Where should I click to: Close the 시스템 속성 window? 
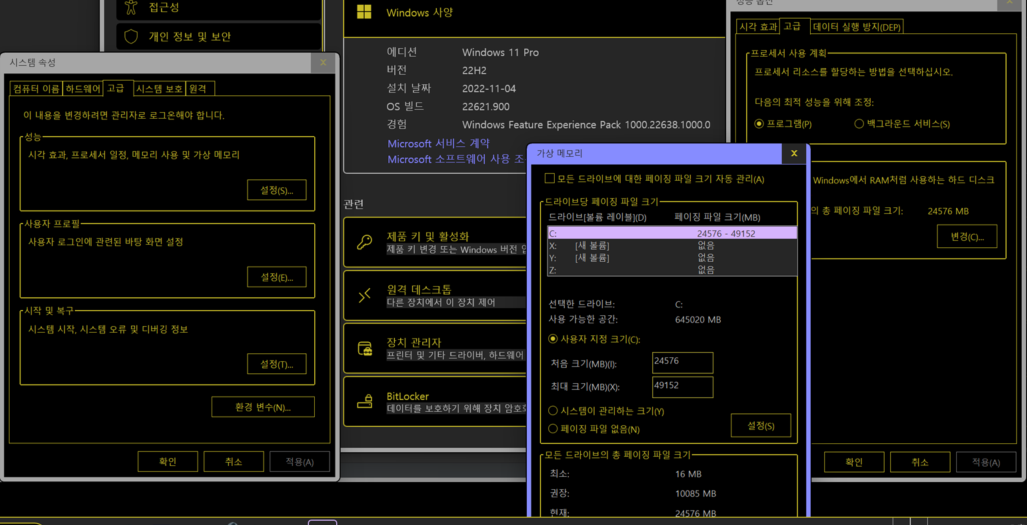pos(323,63)
